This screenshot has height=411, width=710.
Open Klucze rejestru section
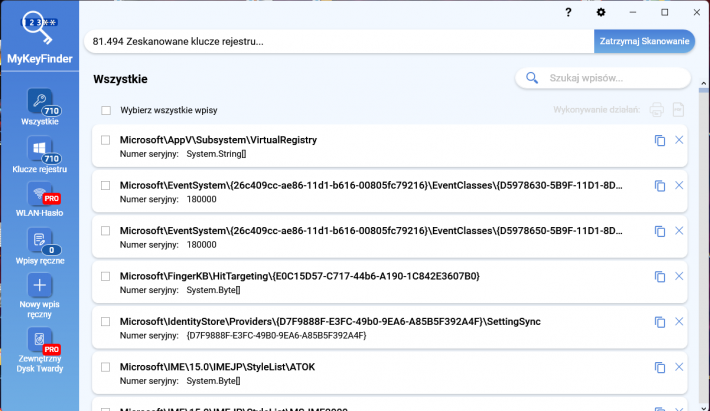(x=39, y=154)
